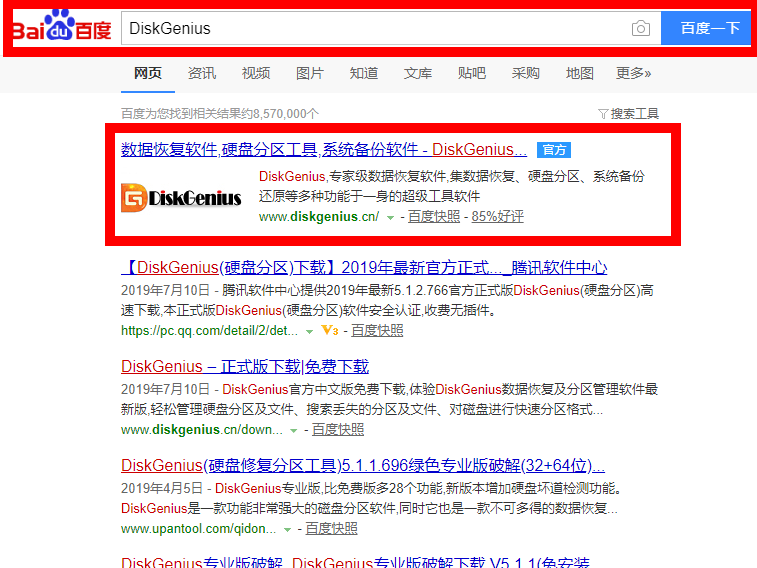Image resolution: width=757 pixels, height=568 pixels.
Task: Open the 采购 tab
Action: [x=526, y=73]
